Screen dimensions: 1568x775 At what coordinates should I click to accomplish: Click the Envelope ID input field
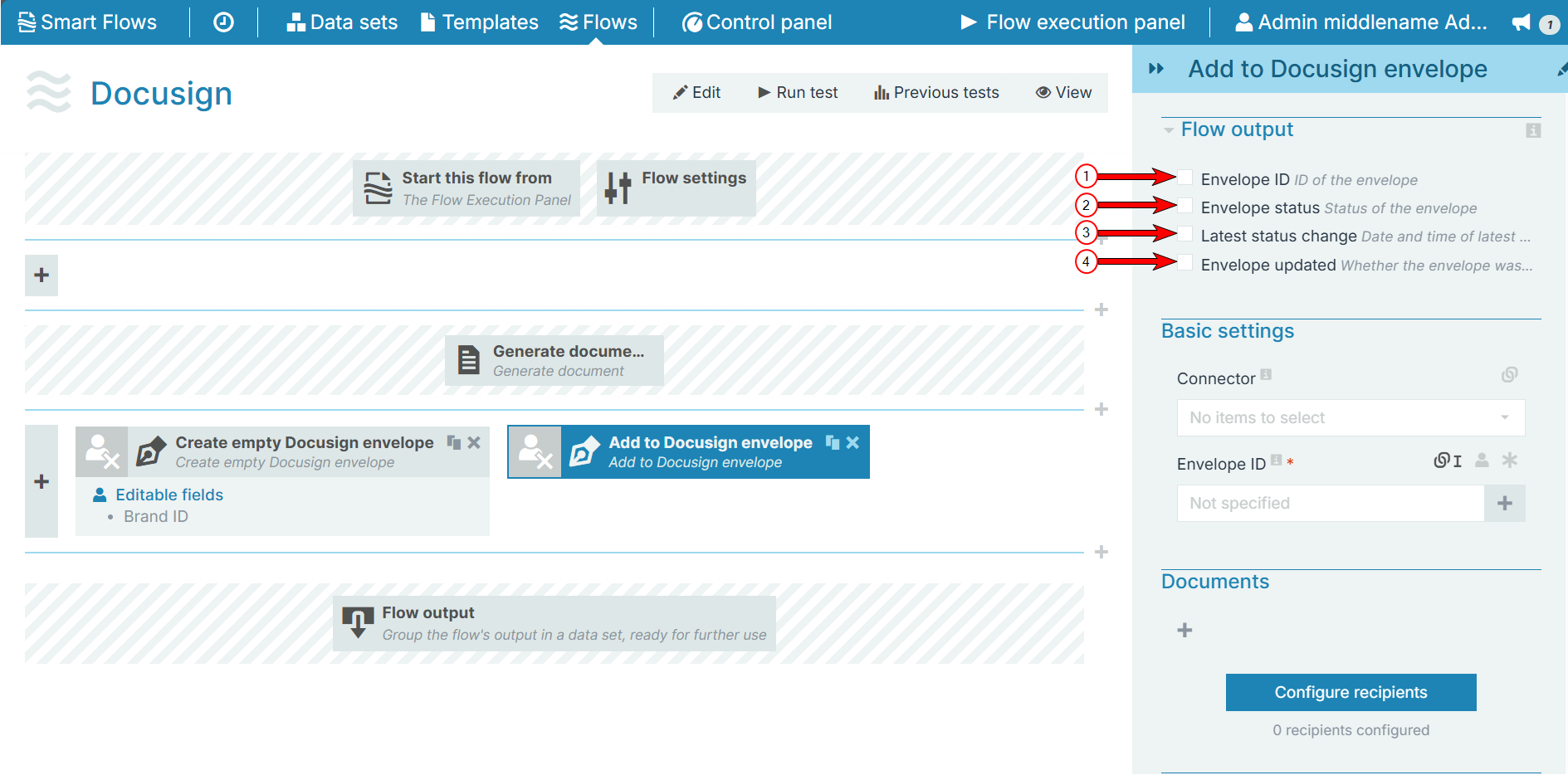click(x=1330, y=504)
